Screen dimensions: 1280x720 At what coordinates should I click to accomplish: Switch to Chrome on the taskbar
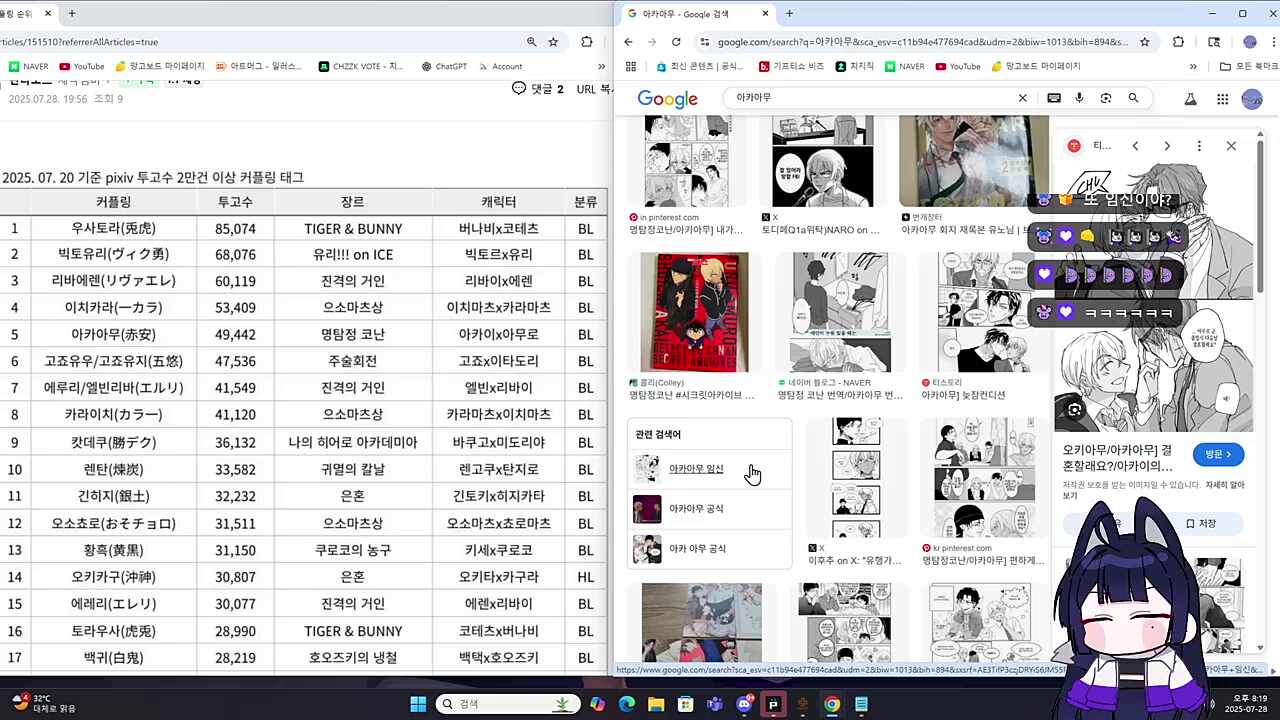pyautogui.click(x=832, y=704)
